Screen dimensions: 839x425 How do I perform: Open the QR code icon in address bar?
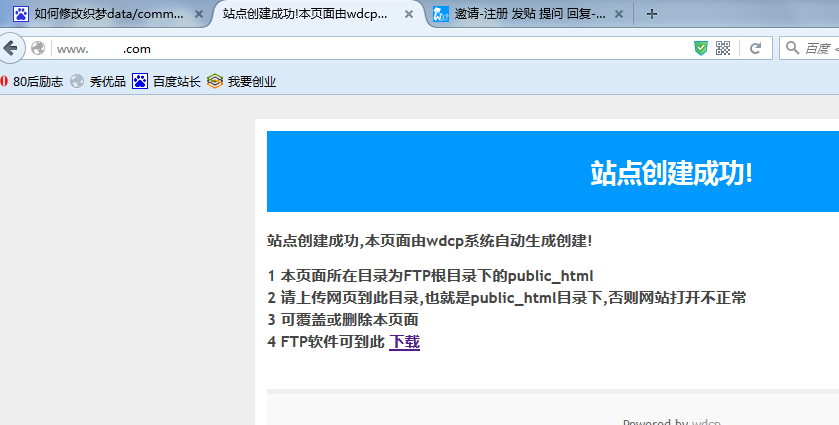click(x=723, y=48)
